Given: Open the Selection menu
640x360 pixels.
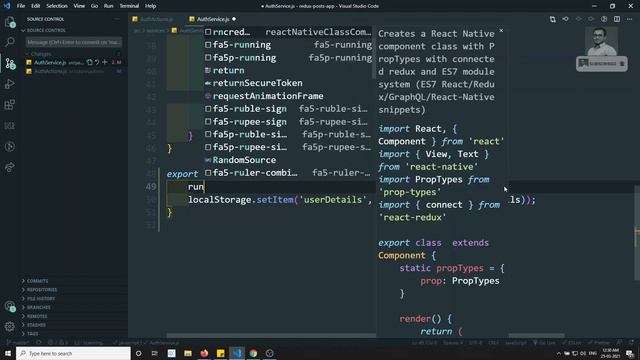Looking at the screenshot, I should click(57, 6).
